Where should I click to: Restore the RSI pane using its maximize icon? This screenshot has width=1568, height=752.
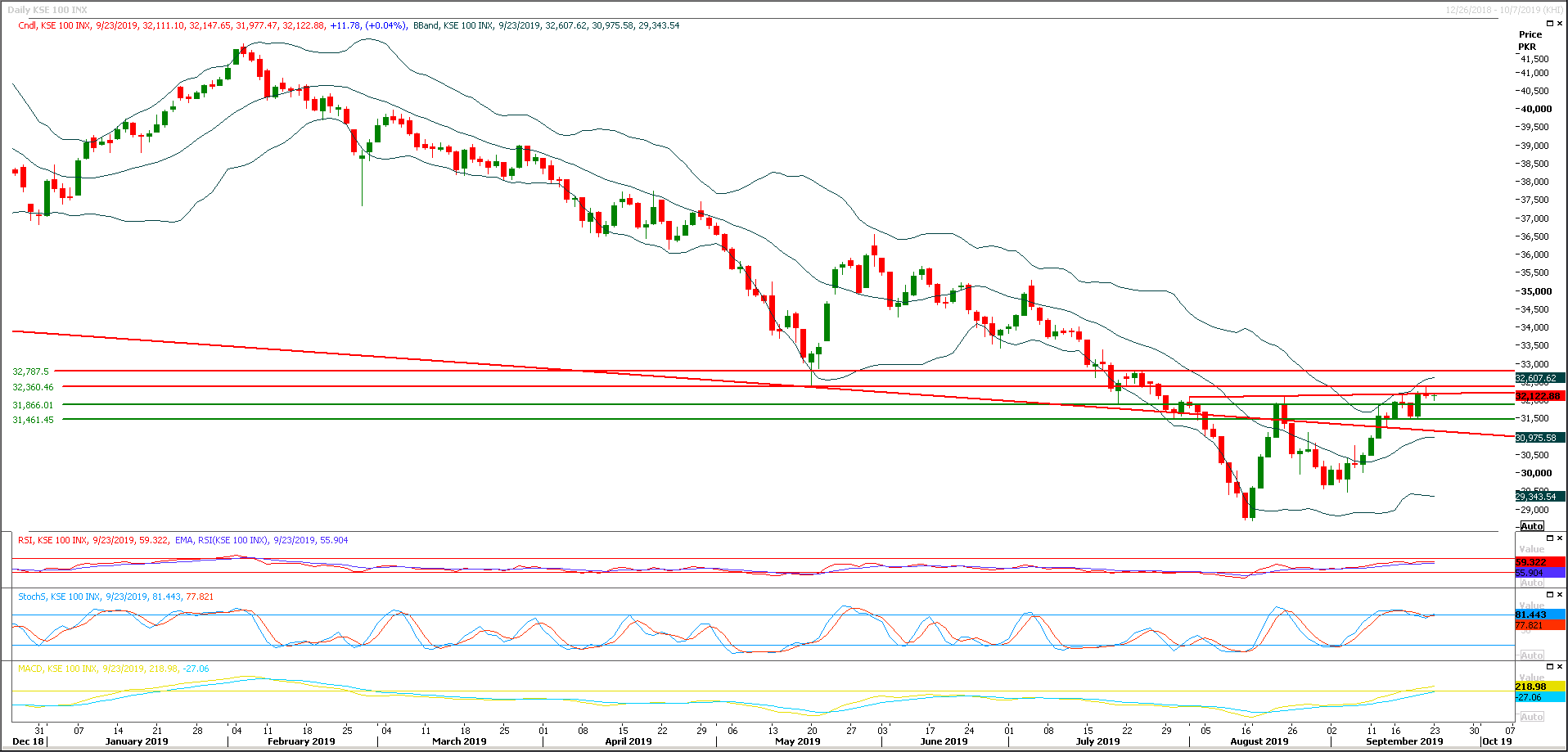click(x=1550, y=538)
